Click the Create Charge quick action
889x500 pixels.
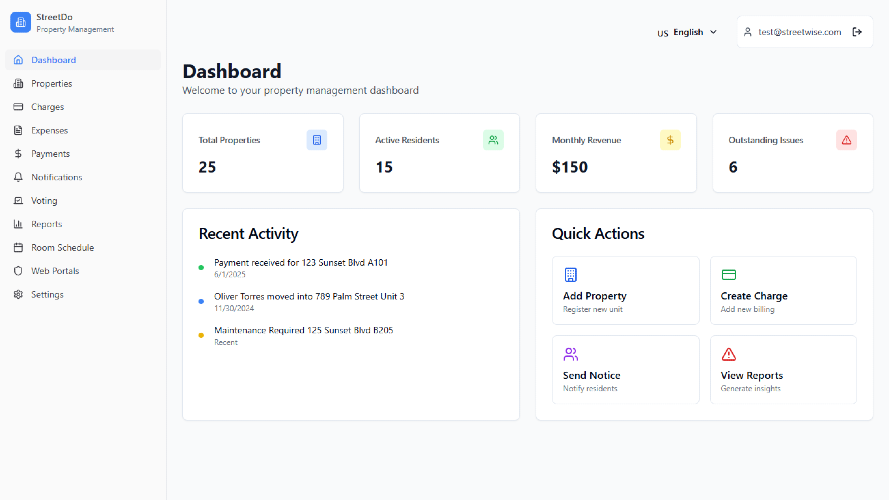pyautogui.click(x=783, y=290)
